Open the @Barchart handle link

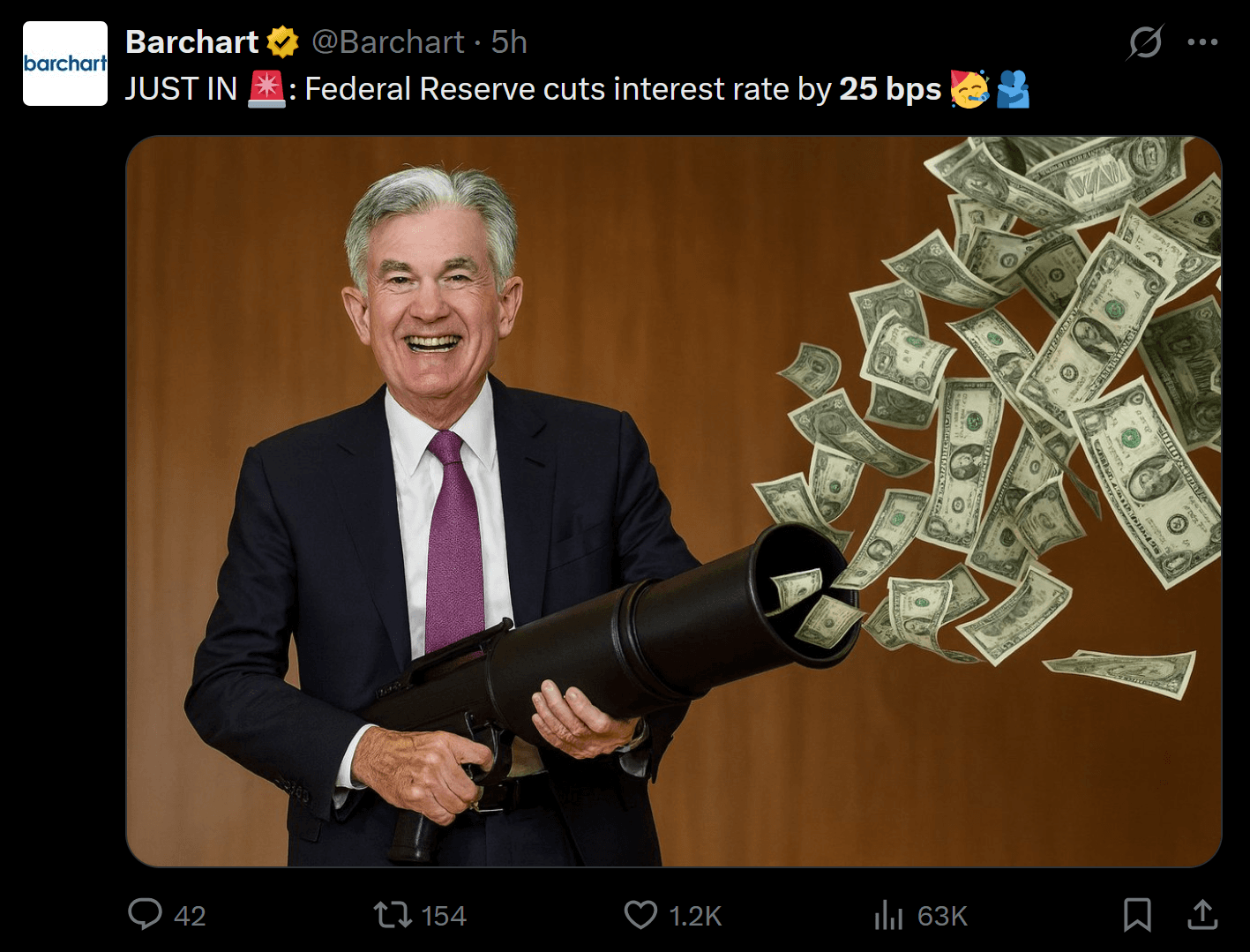point(387,41)
